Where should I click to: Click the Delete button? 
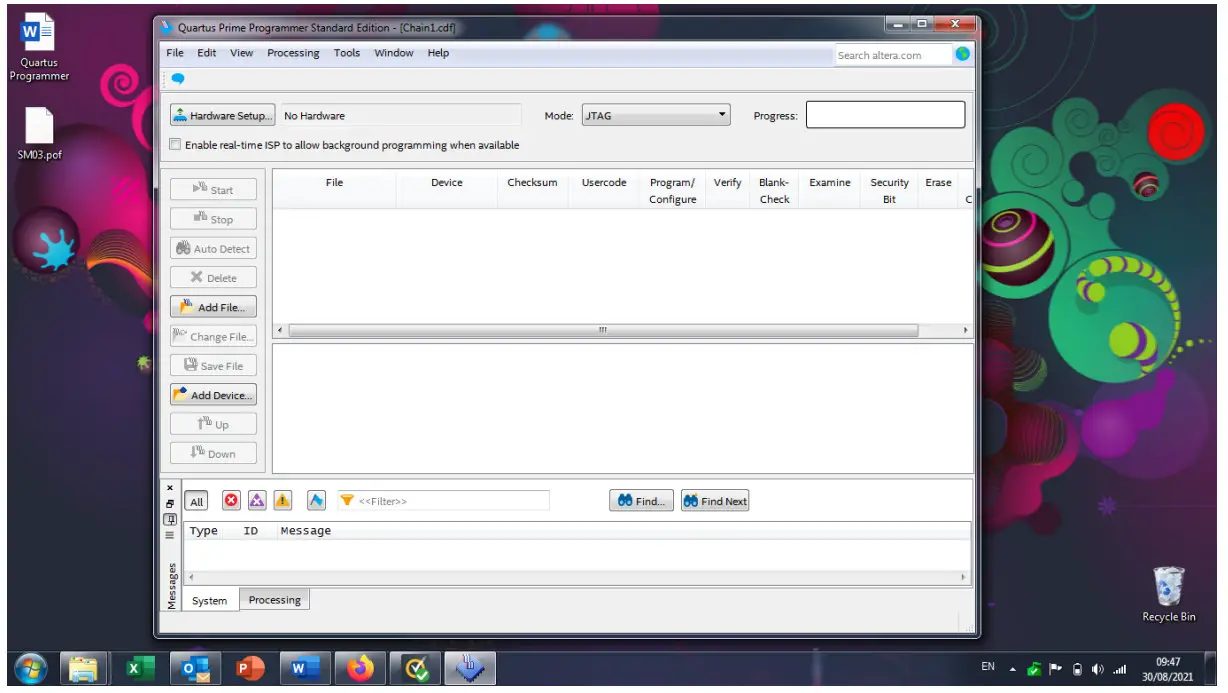213,278
